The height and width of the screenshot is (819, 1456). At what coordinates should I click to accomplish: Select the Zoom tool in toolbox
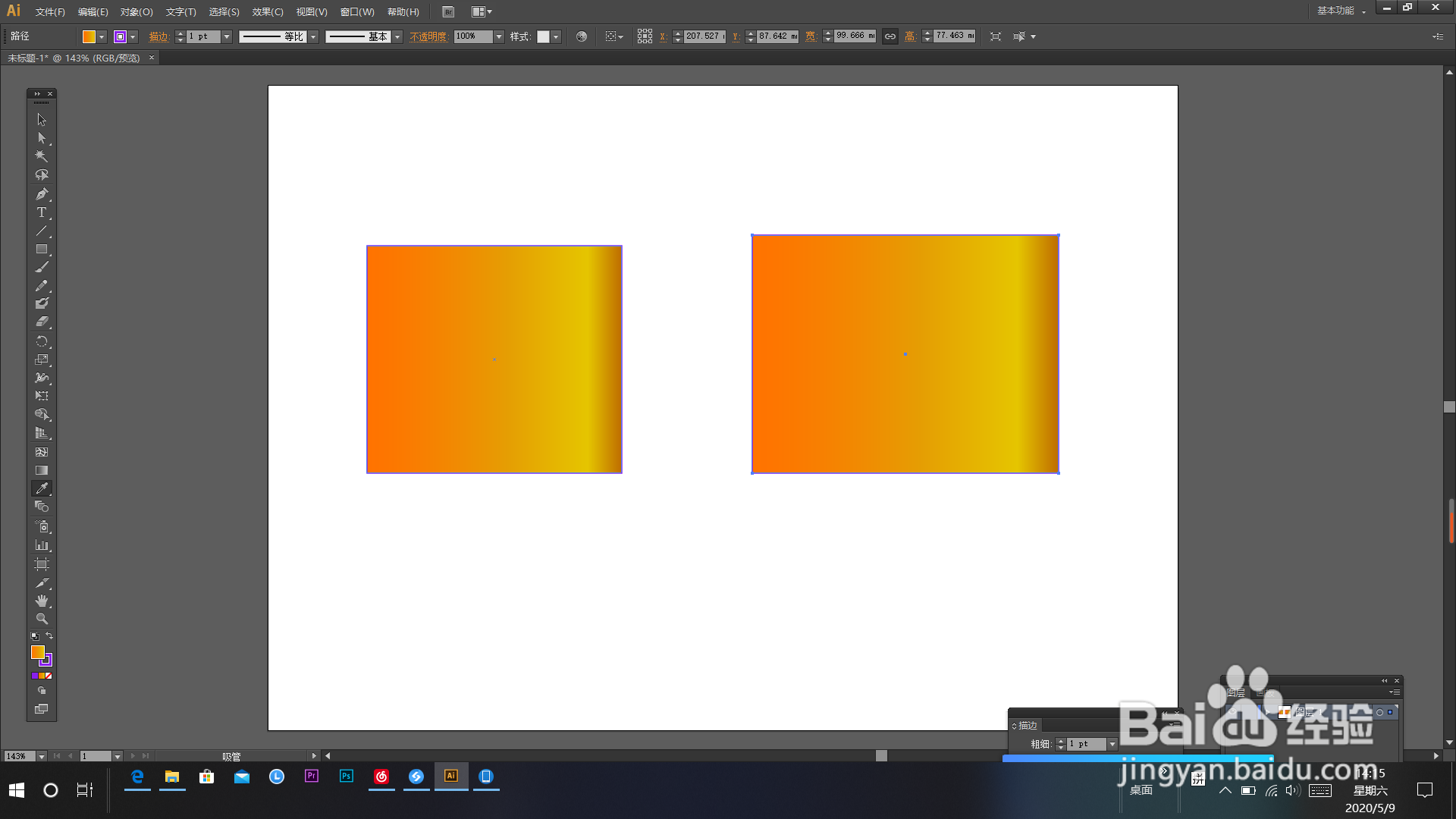pos(42,619)
